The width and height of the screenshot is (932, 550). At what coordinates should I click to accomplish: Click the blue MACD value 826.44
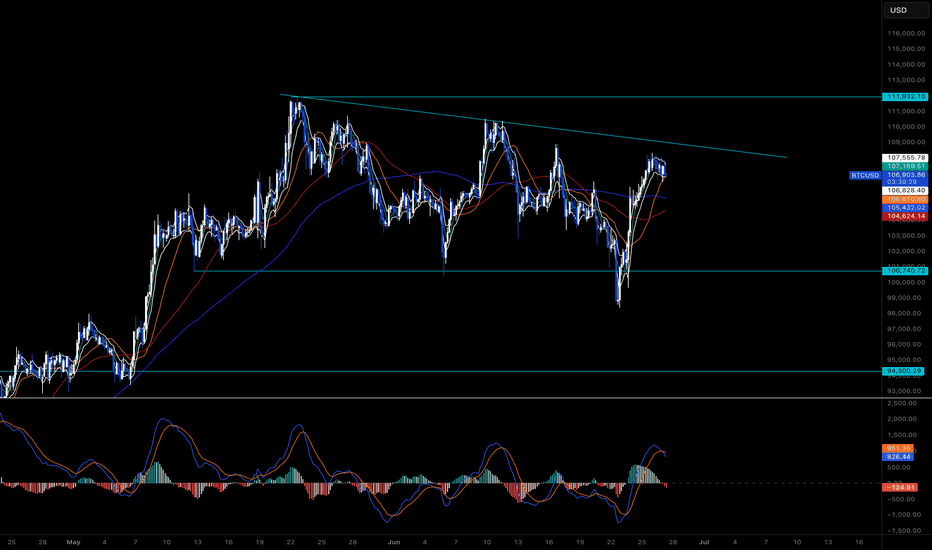[x=898, y=457]
